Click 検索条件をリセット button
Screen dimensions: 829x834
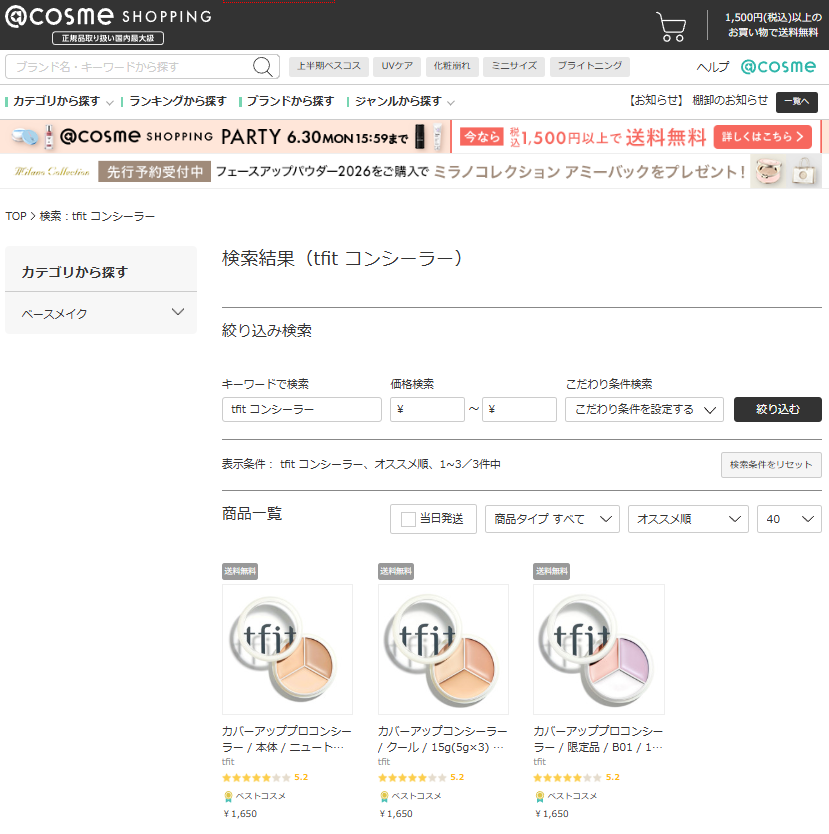(x=771, y=465)
